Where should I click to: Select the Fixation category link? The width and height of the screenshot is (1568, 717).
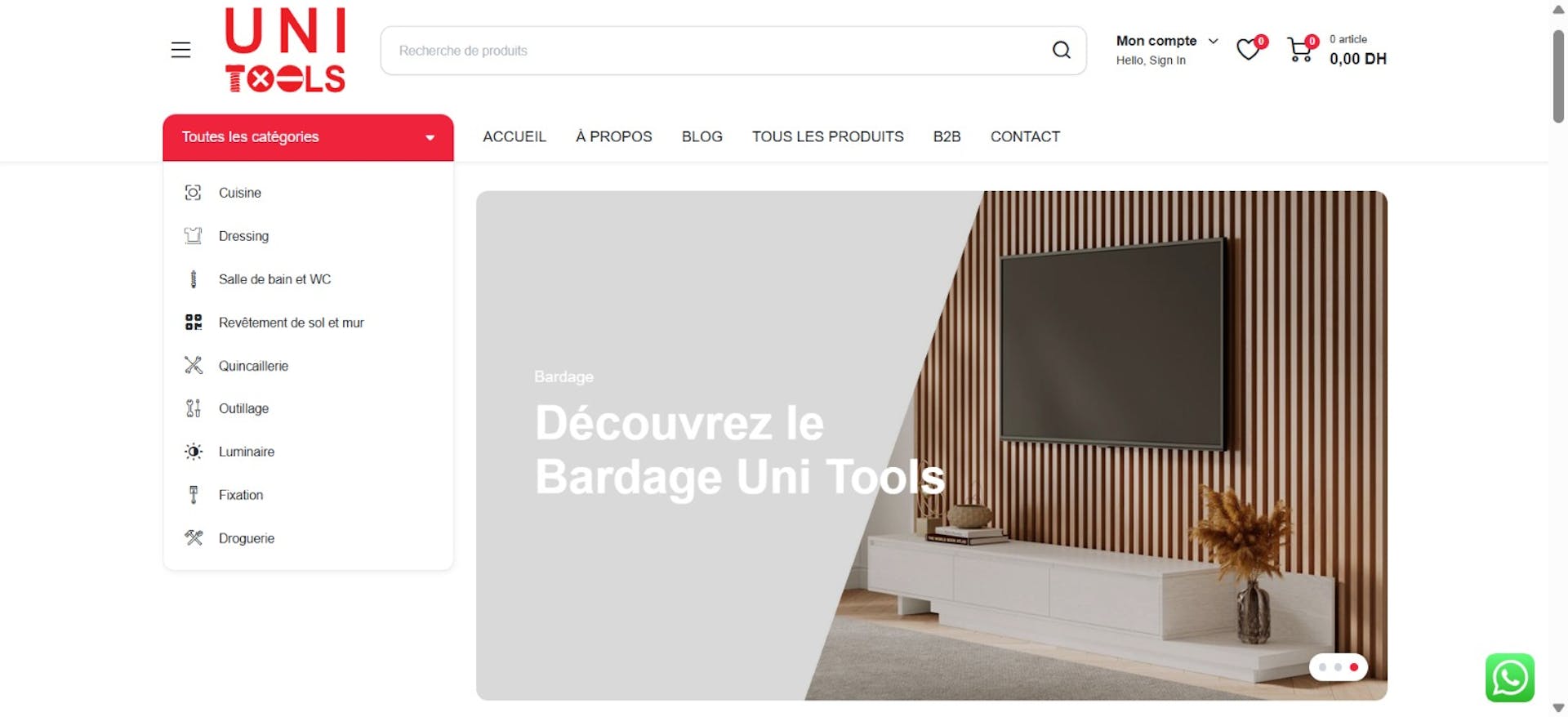(240, 495)
